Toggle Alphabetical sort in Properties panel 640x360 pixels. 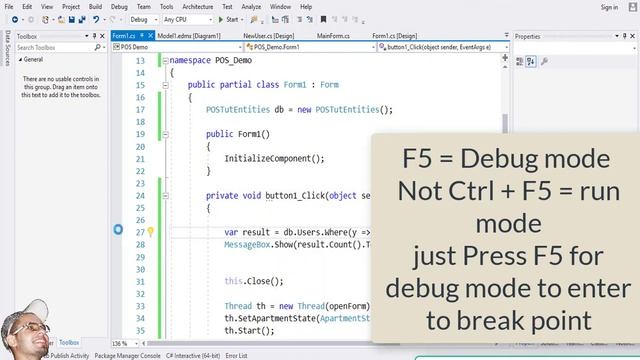(531, 62)
